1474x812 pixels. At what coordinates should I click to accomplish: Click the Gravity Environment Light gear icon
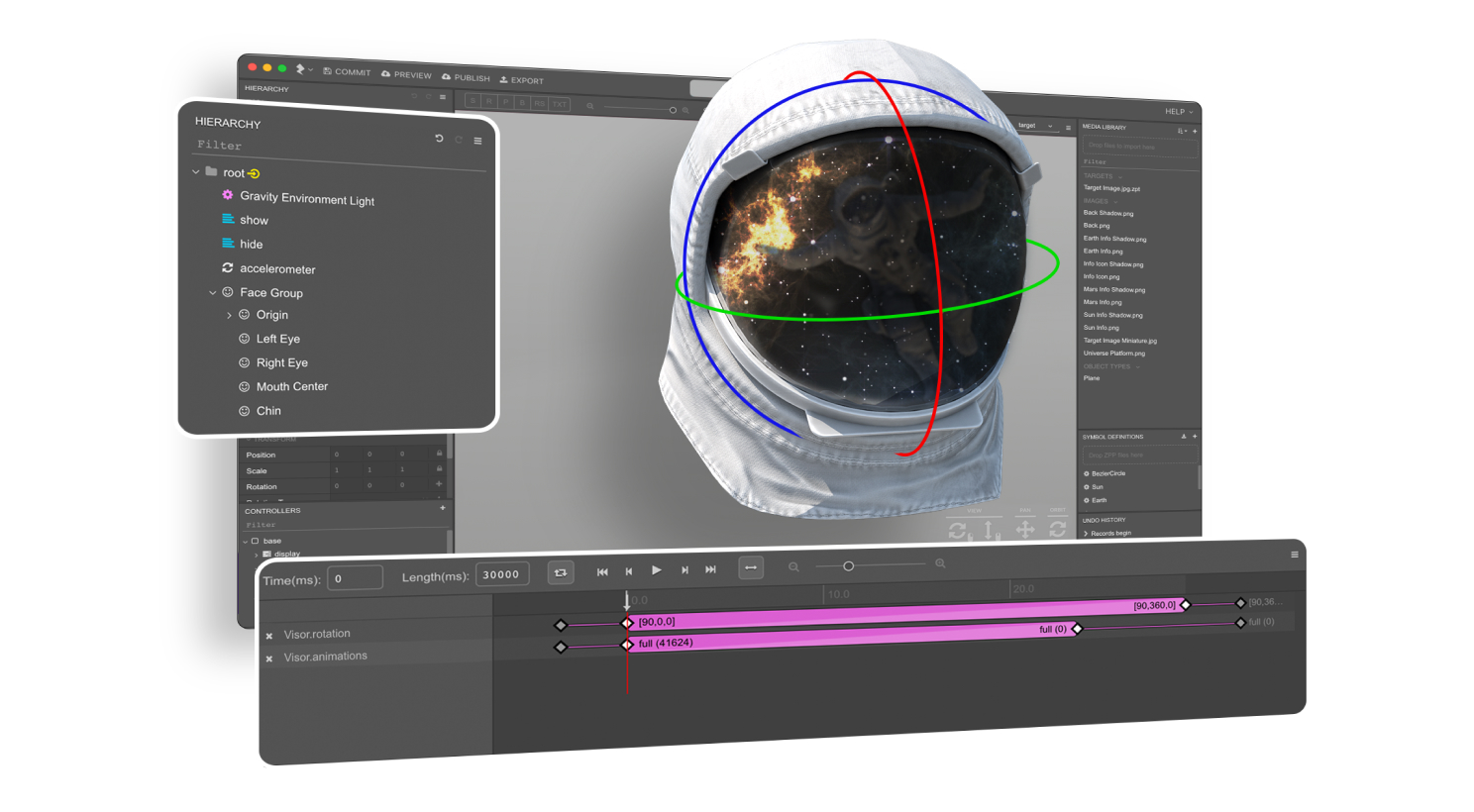(227, 197)
